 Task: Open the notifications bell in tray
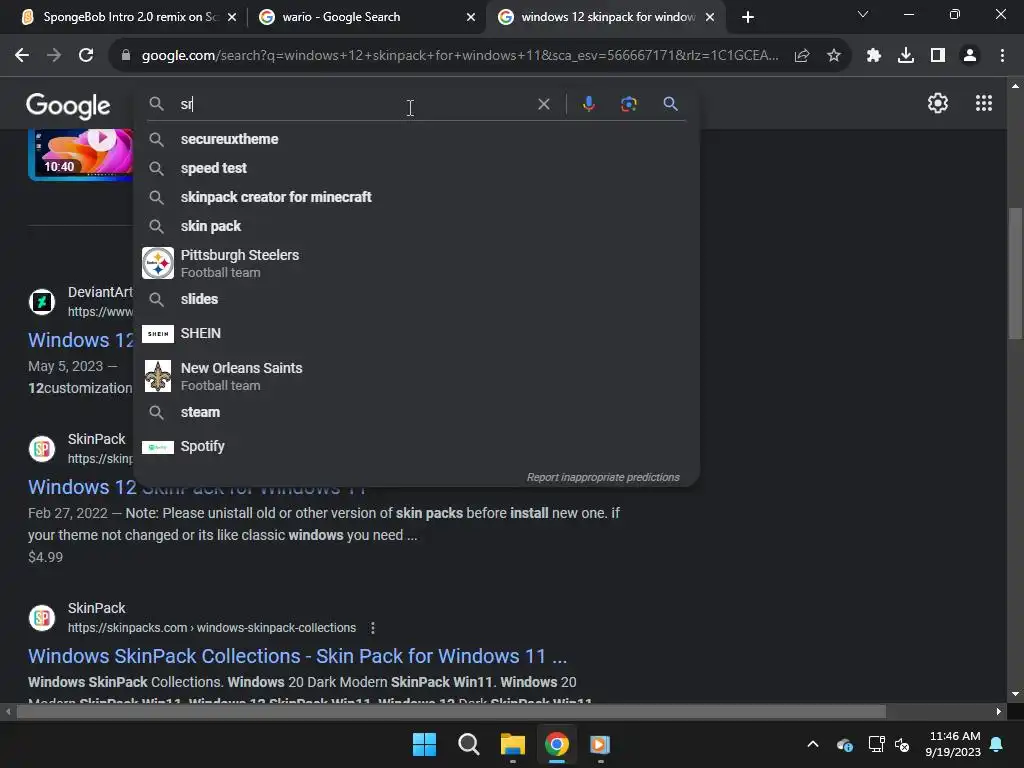(997, 744)
